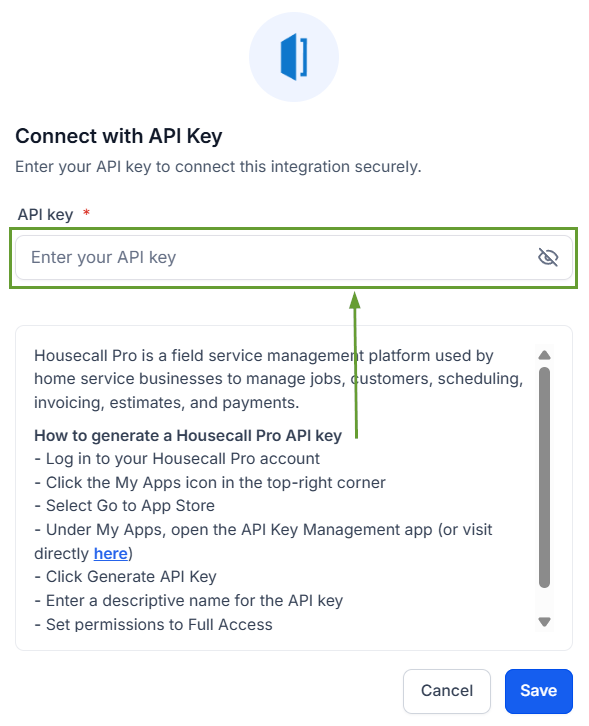Screen dimensions: 589x726
Task: Click the 'connect this integration securely' subtitle
Action: point(219,167)
